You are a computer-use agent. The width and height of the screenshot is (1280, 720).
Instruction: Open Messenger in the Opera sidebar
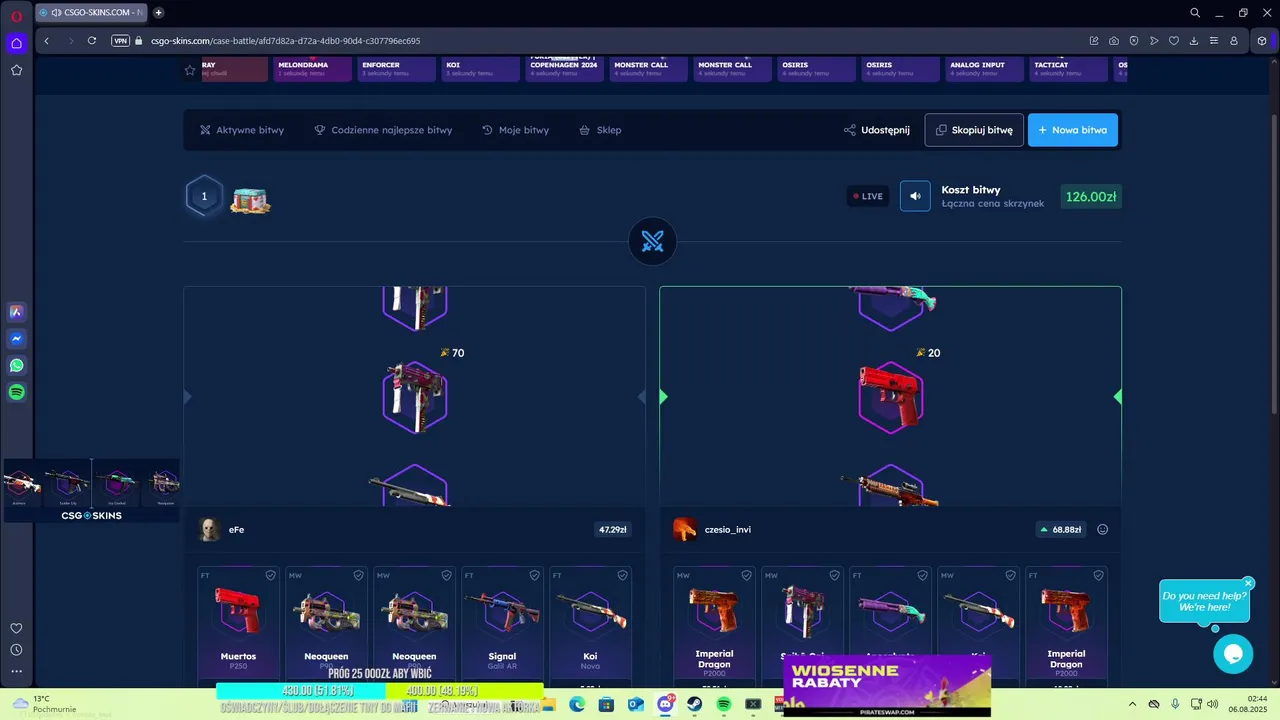pyautogui.click(x=16, y=339)
